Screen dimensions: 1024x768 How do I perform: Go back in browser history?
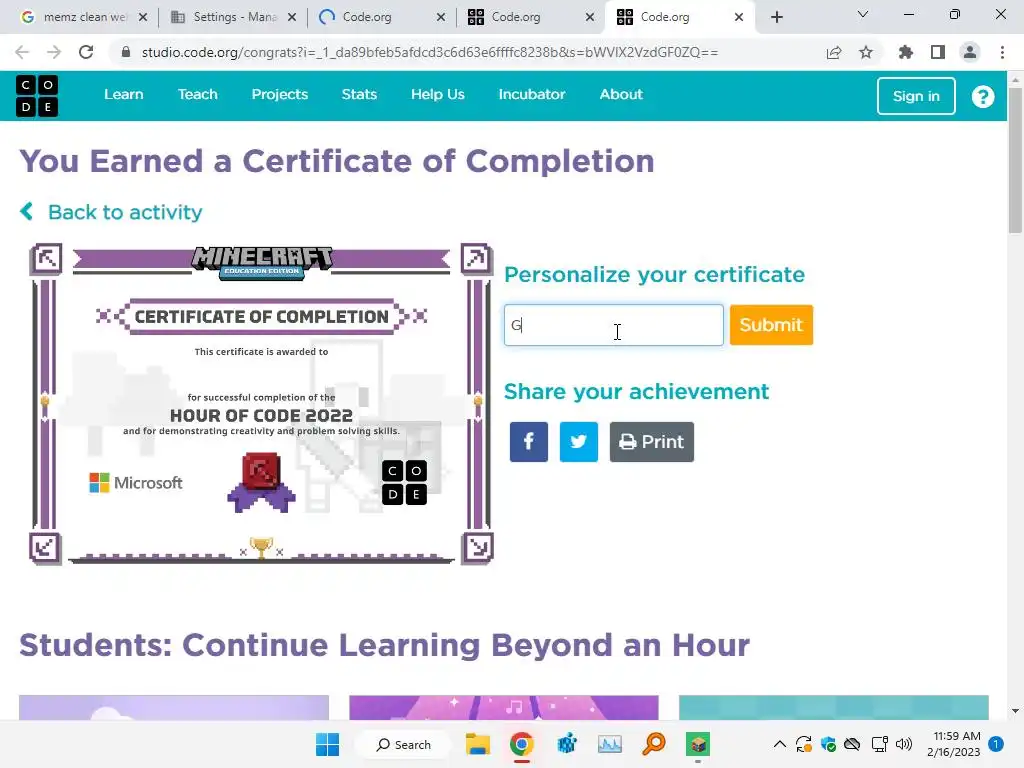pos(22,52)
